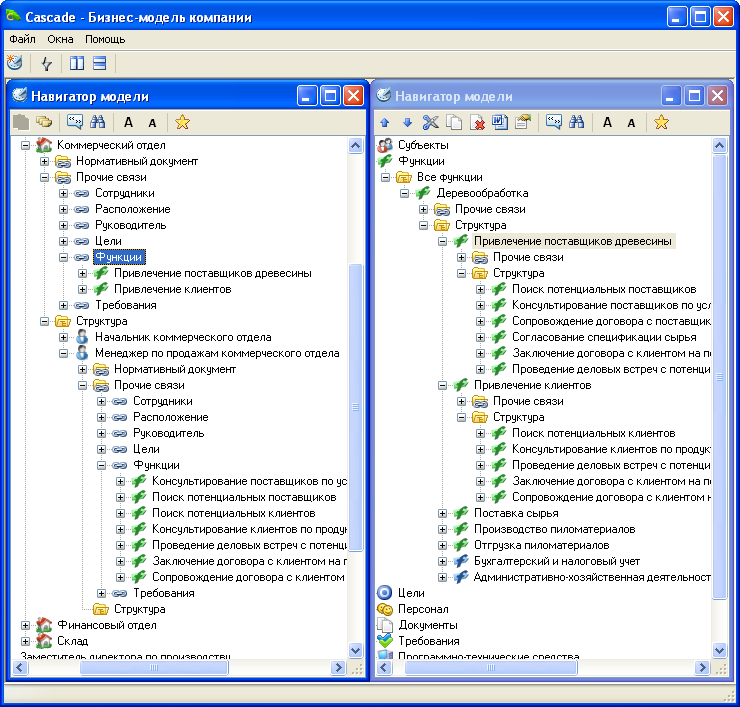The image size is (740, 707).
Task: Expand the Склад node
Action: point(25,641)
